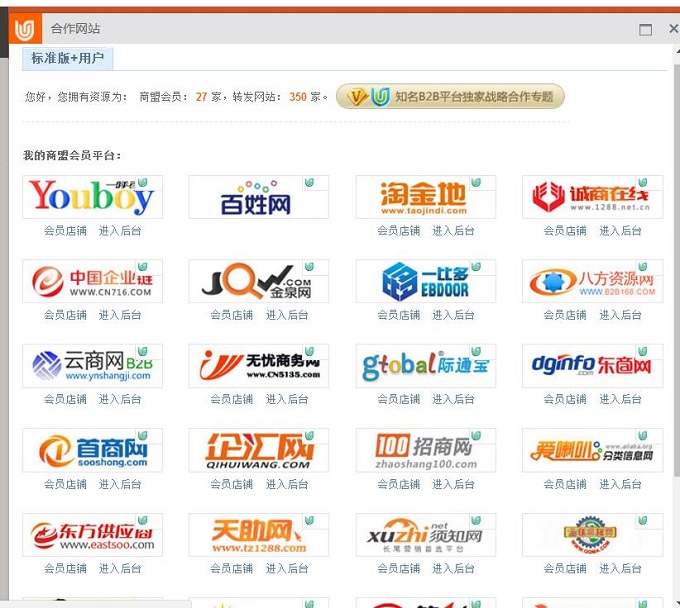Click 进入后台 under 百姓网
Viewport: 680px width, 608px height.
pos(287,231)
